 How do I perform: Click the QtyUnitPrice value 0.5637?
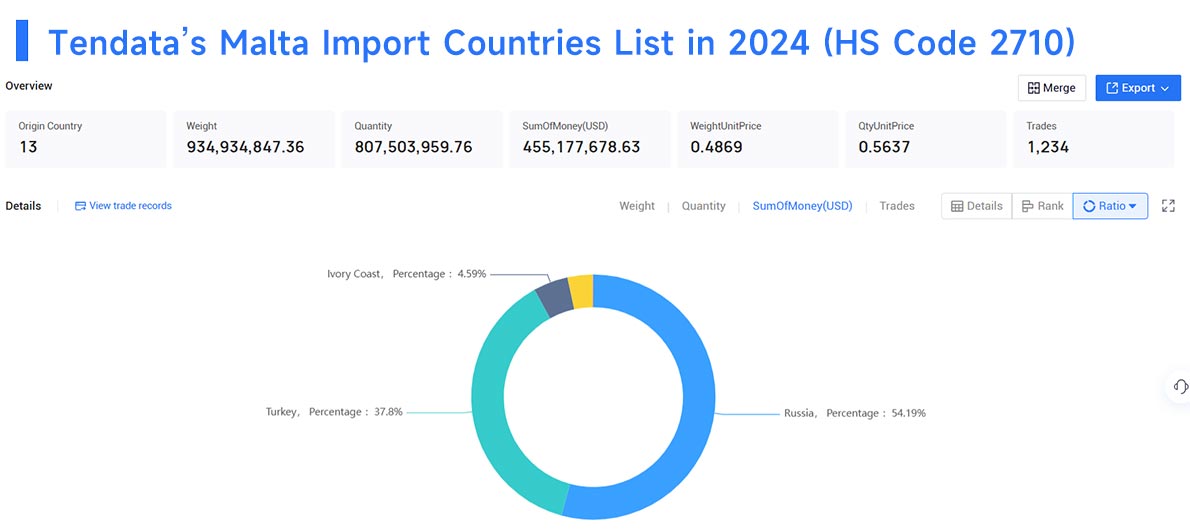point(884,147)
